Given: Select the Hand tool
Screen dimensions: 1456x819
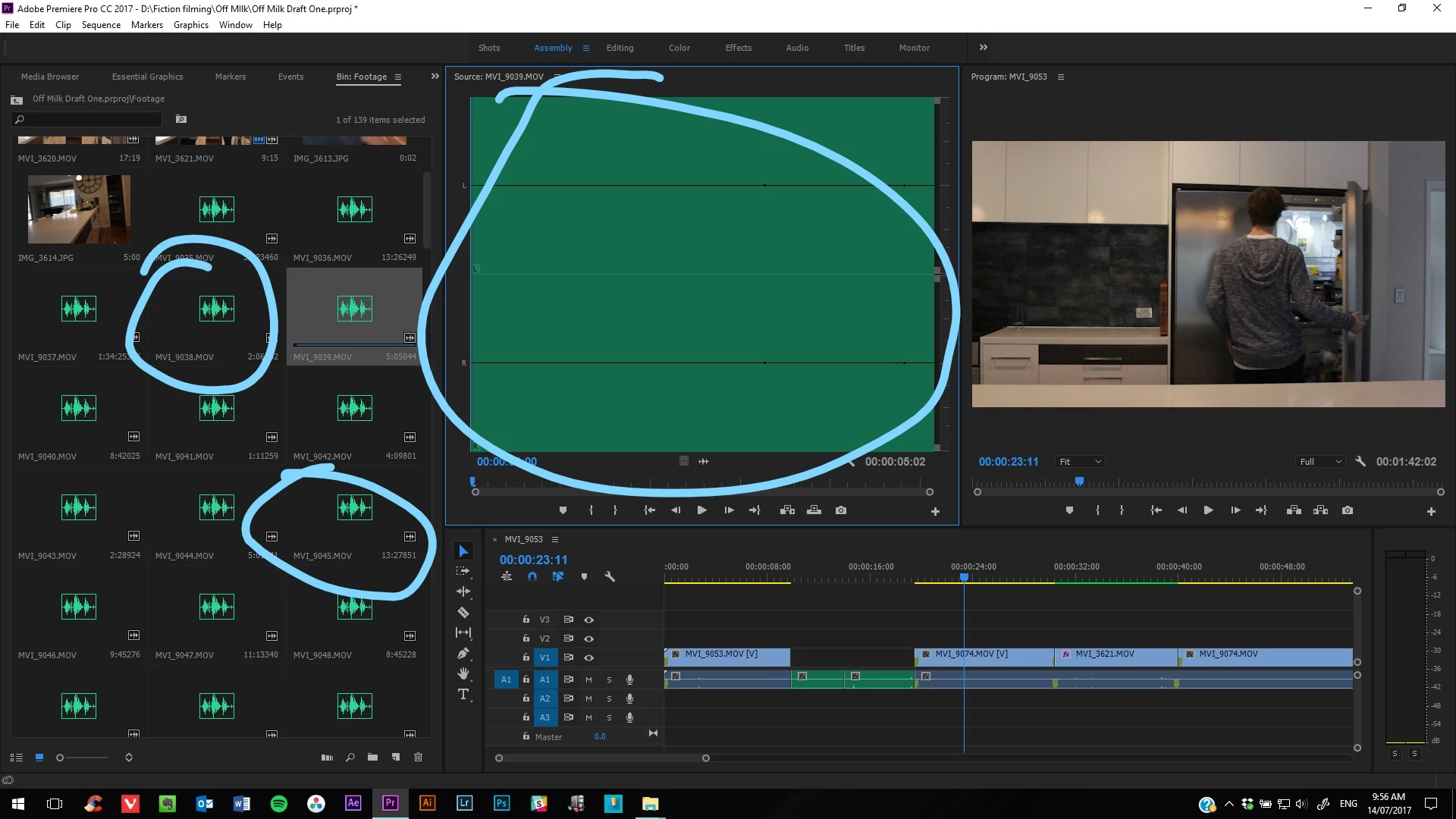Looking at the screenshot, I should coord(463,673).
